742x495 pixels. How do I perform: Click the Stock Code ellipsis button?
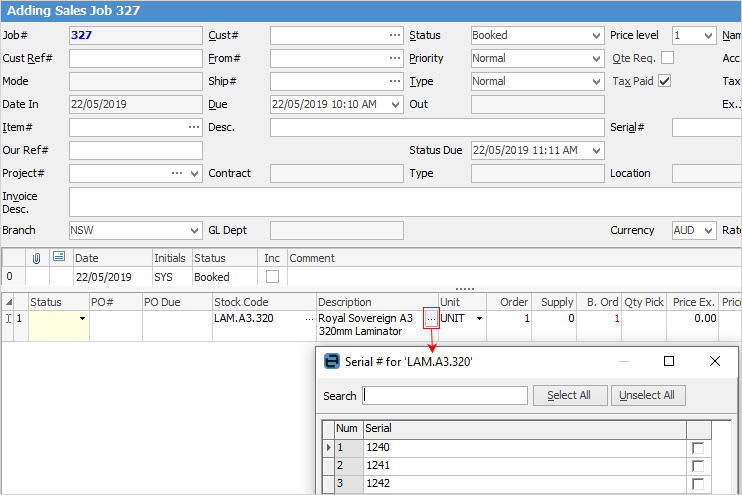click(x=309, y=318)
